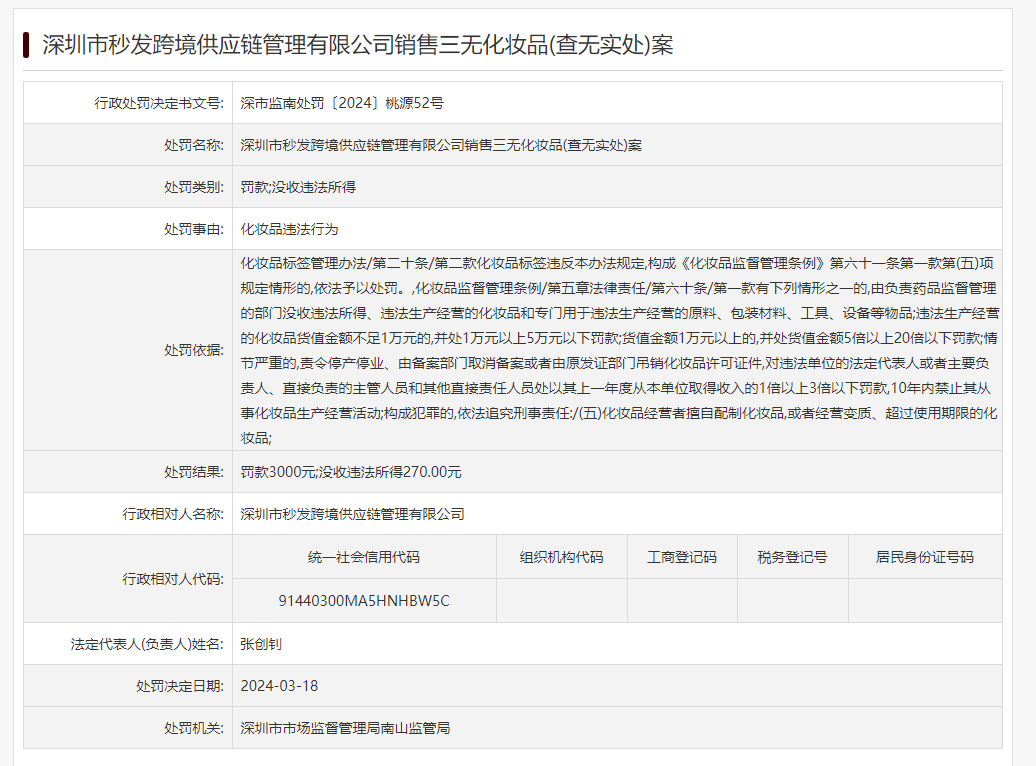Click the party name 深圳市秒发跨境供应链管理有限公司

[352, 514]
